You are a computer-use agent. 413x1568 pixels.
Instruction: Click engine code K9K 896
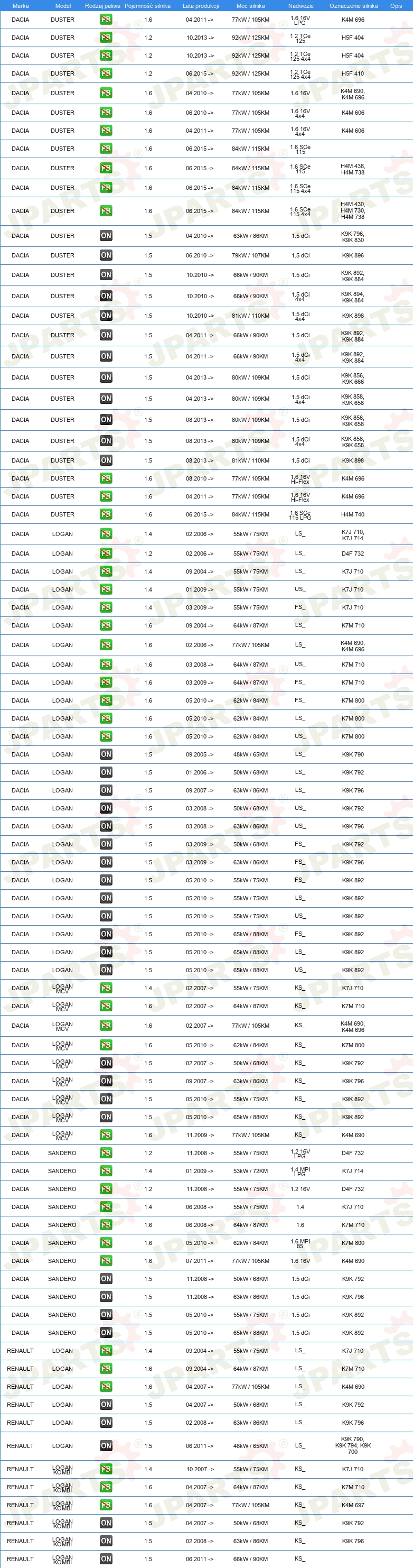(353, 256)
